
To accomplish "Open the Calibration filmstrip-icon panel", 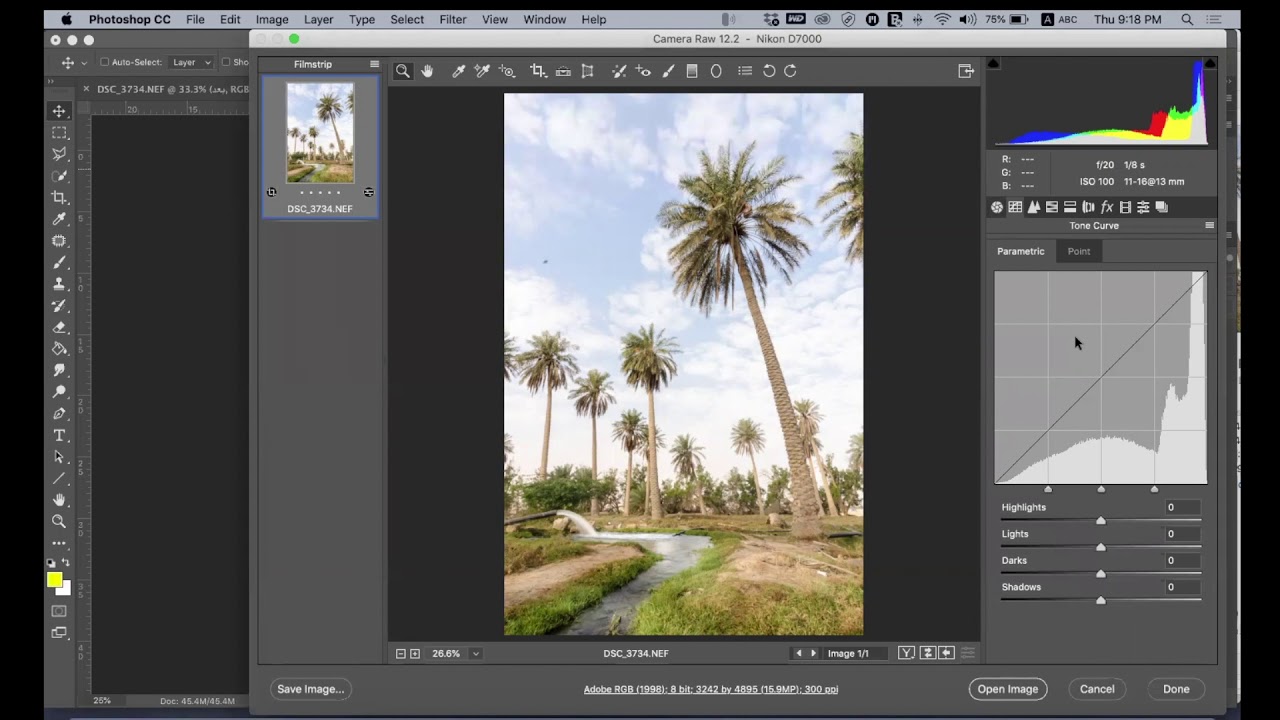I will 1125,207.
